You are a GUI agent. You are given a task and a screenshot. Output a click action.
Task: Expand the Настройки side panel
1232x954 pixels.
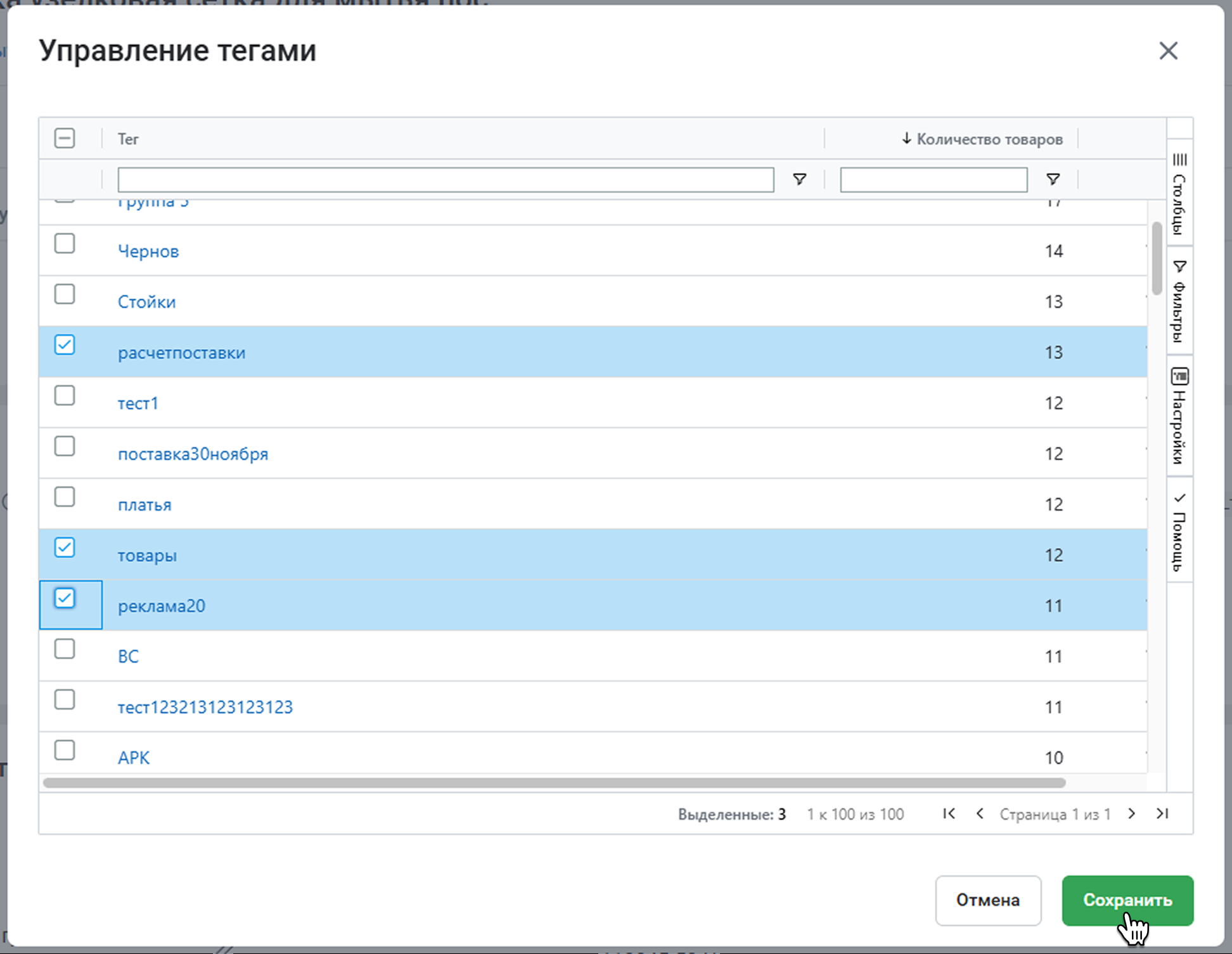[1179, 416]
